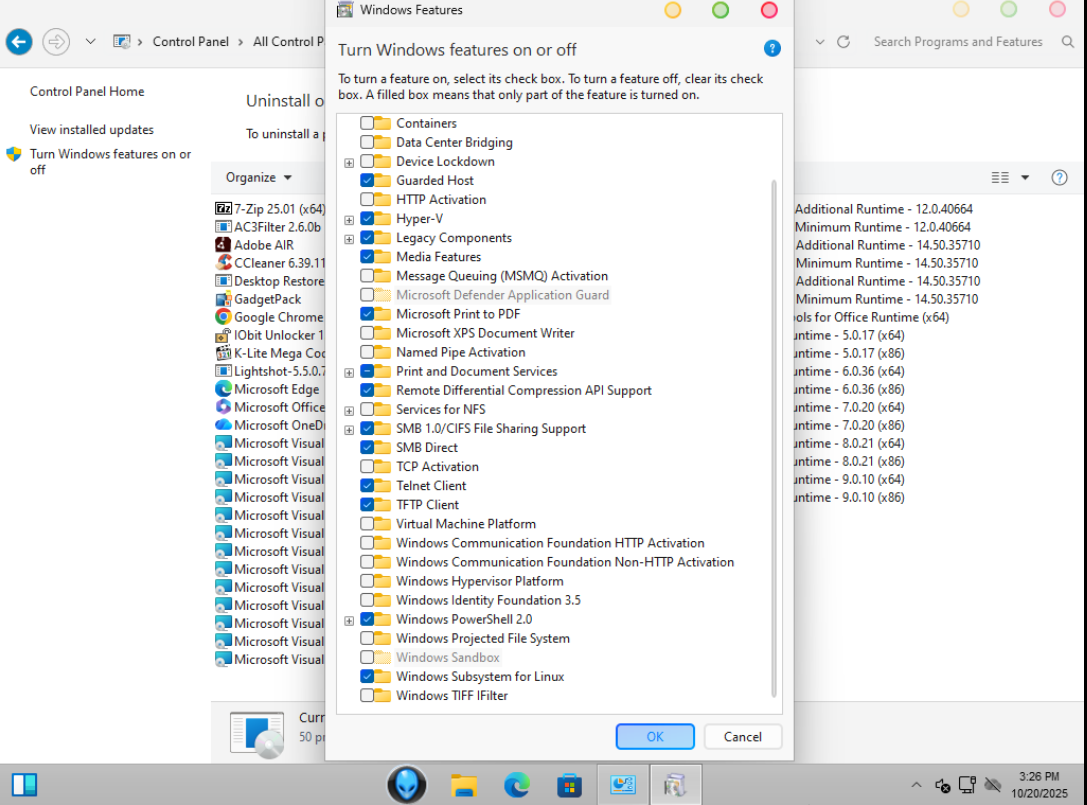Open the view options dropdown arrow
The height and width of the screenshot is (805, 1087).
coord(1025,178)
